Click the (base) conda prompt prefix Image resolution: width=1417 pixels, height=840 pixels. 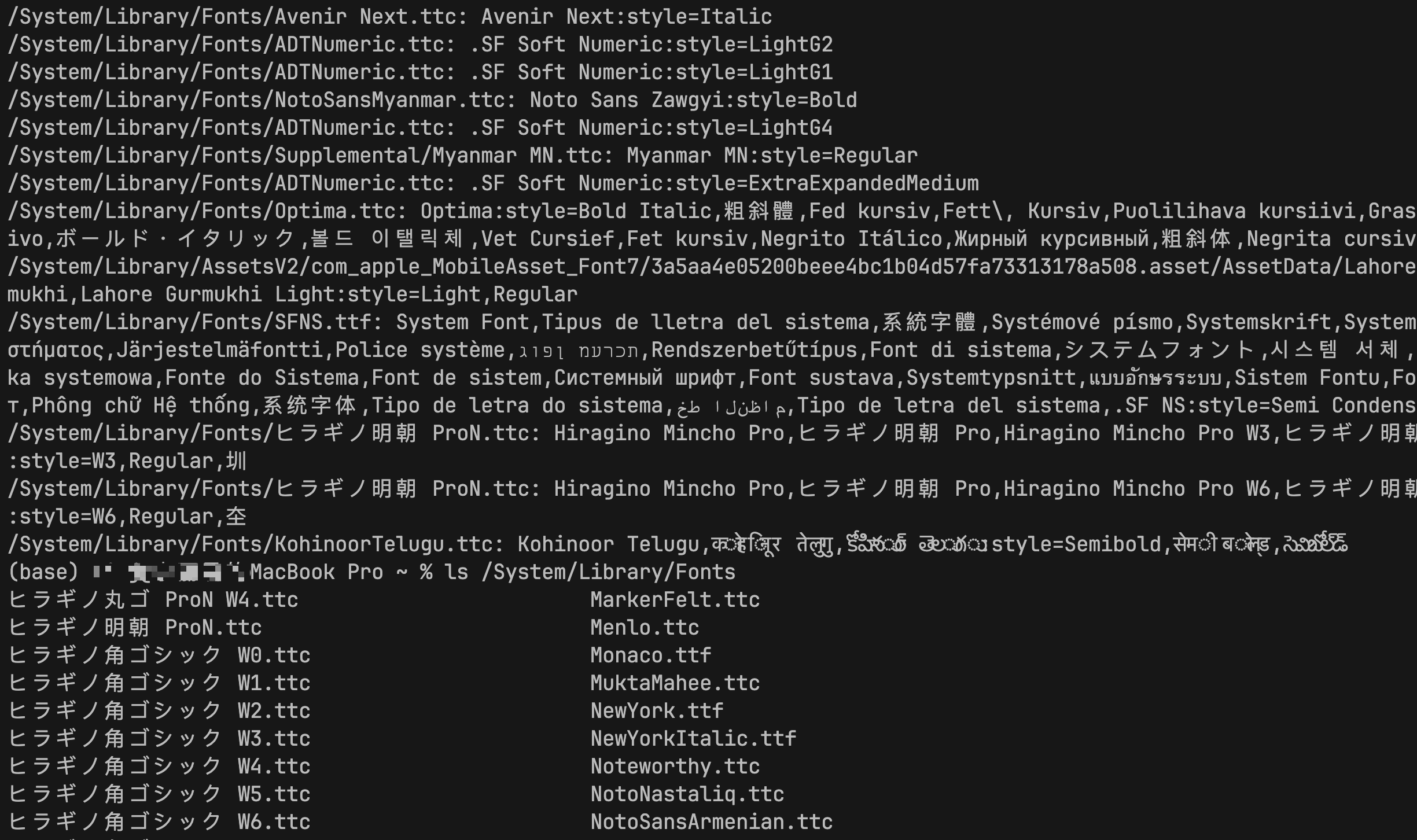click(43, 572)
